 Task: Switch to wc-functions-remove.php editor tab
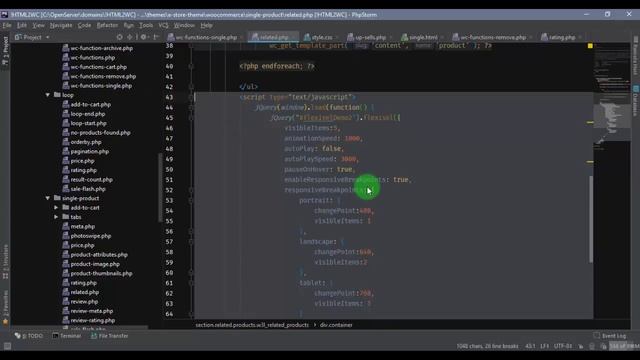492,37
